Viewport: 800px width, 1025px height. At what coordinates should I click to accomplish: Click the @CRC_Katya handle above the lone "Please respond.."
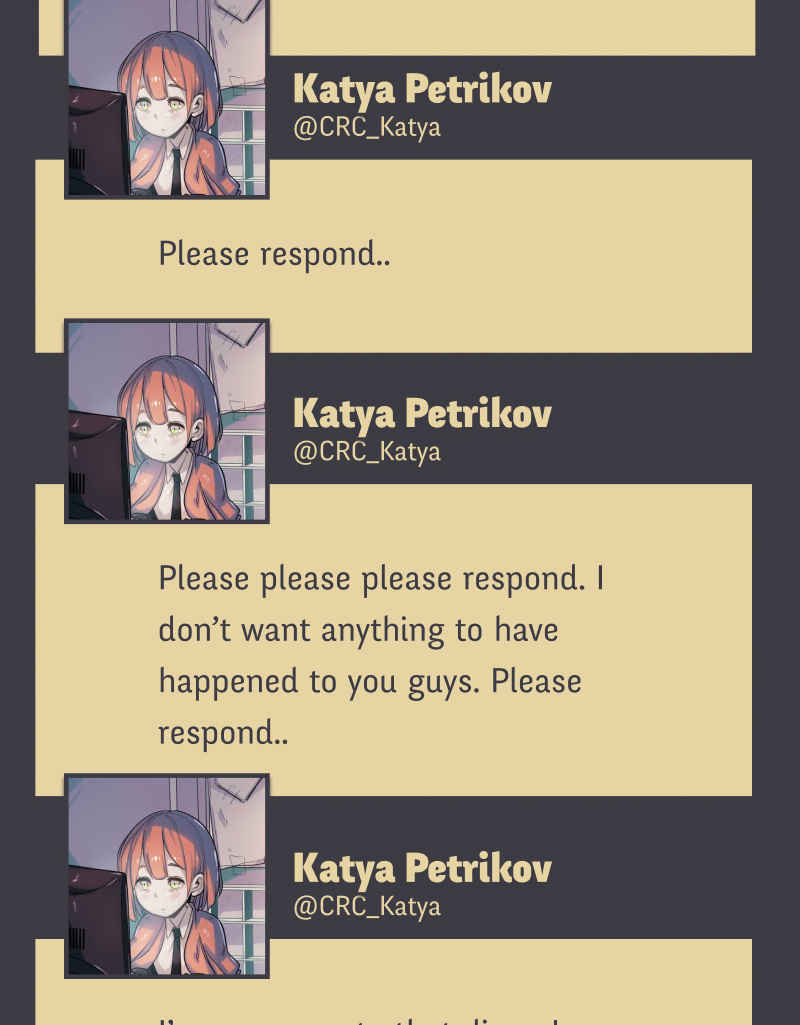coord(367,127)
